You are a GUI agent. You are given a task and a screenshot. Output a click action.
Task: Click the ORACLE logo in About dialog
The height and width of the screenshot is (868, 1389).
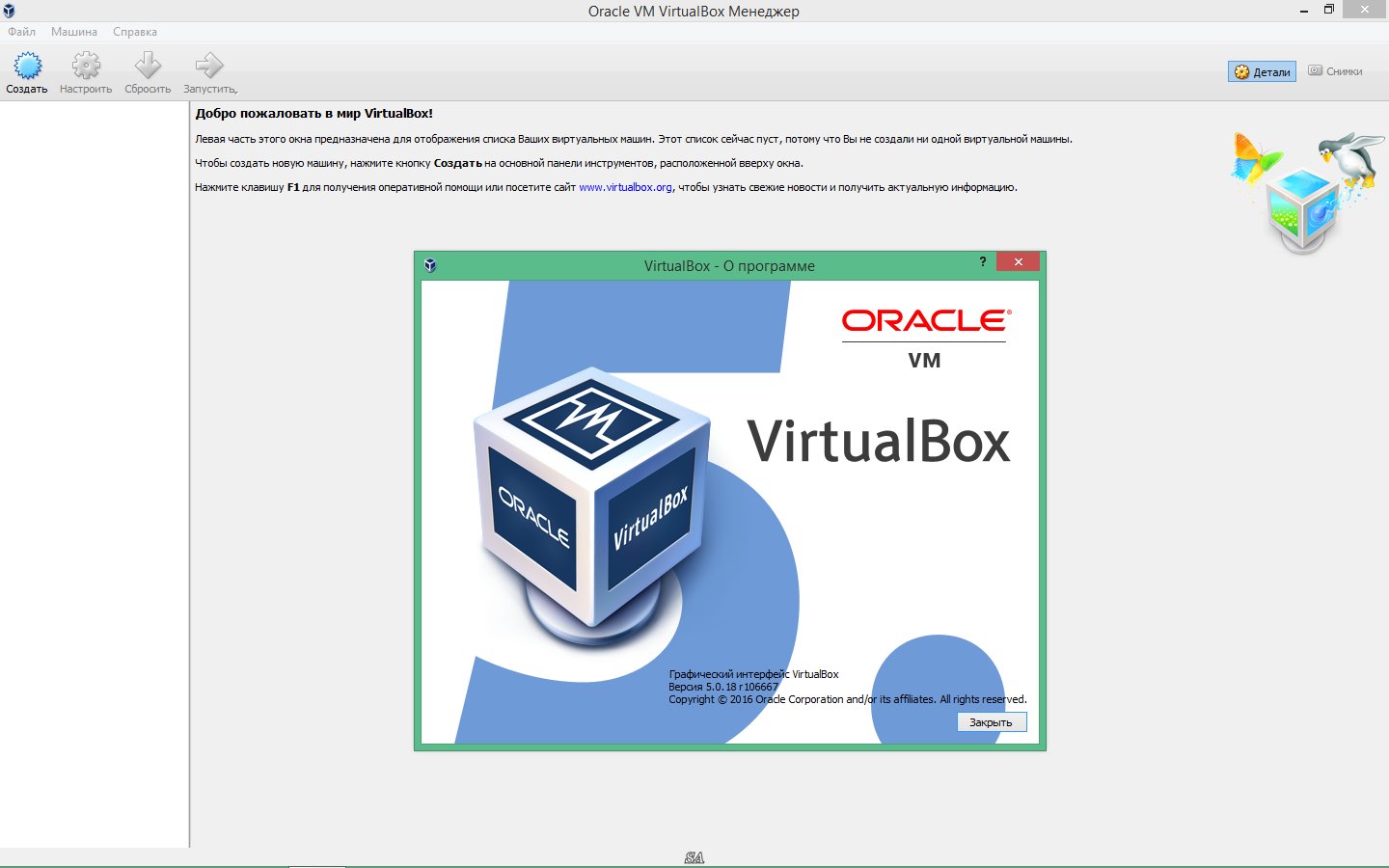click(x=926, y=320)
